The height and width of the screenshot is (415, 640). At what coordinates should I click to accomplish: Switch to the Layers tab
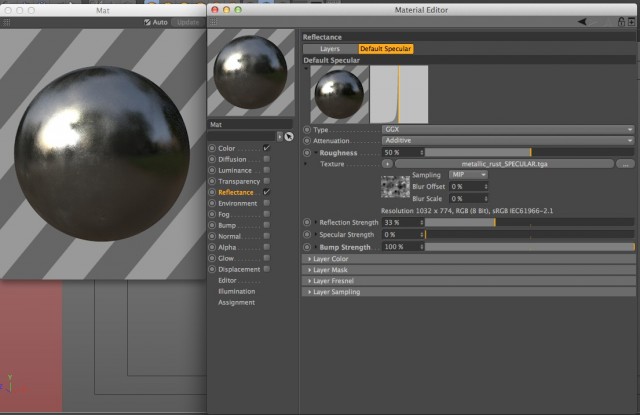coord(330,49)
